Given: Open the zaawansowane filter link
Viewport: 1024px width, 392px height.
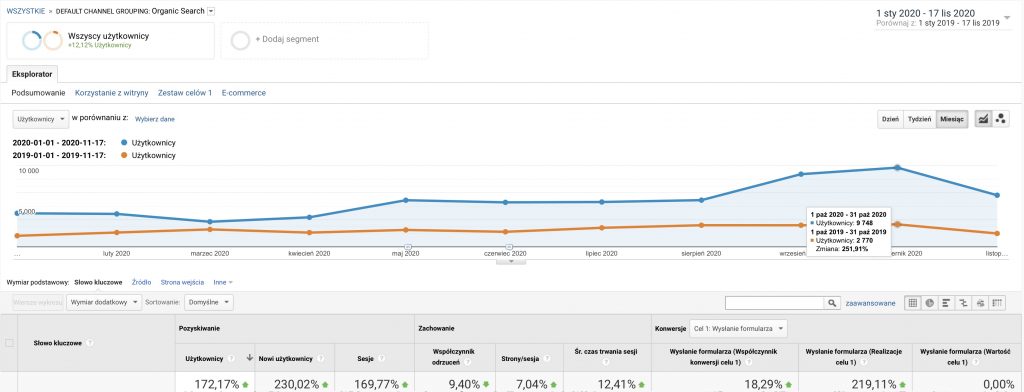Looking at the screenshot, I should pyautogui.click(x=871, y=303).
